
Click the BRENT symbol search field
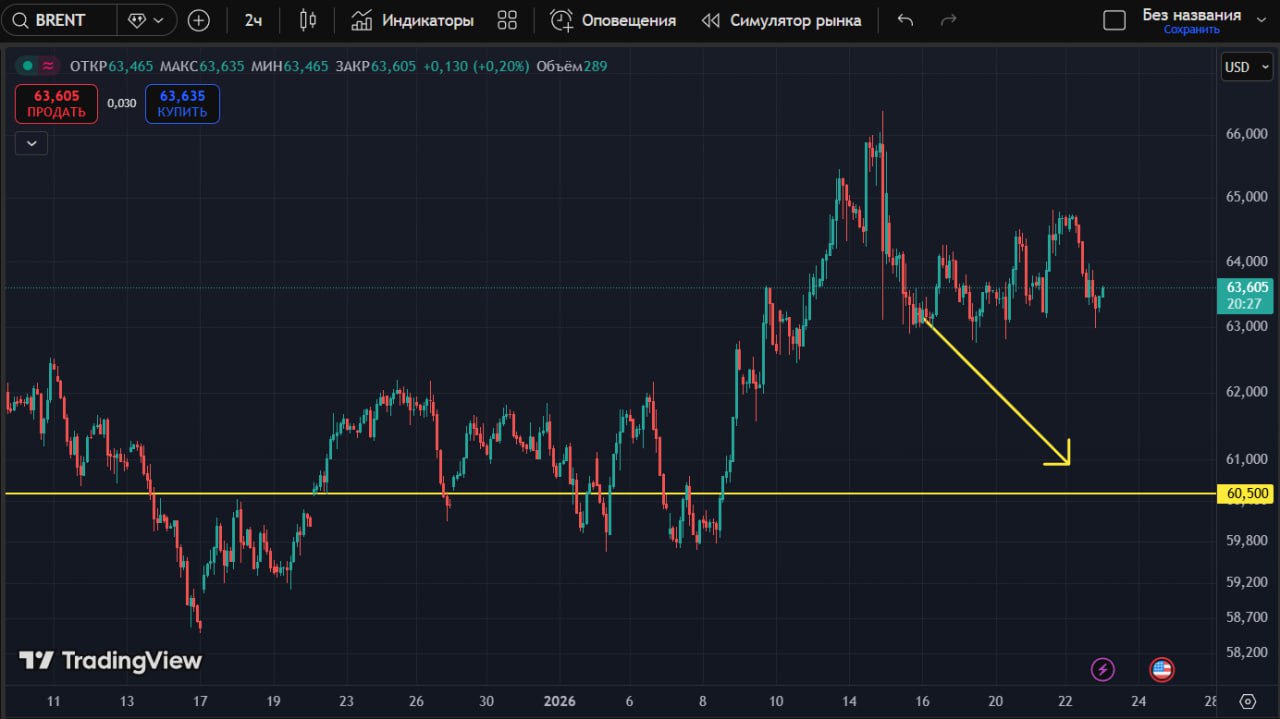pyautogui.click(x=60, y=20)
